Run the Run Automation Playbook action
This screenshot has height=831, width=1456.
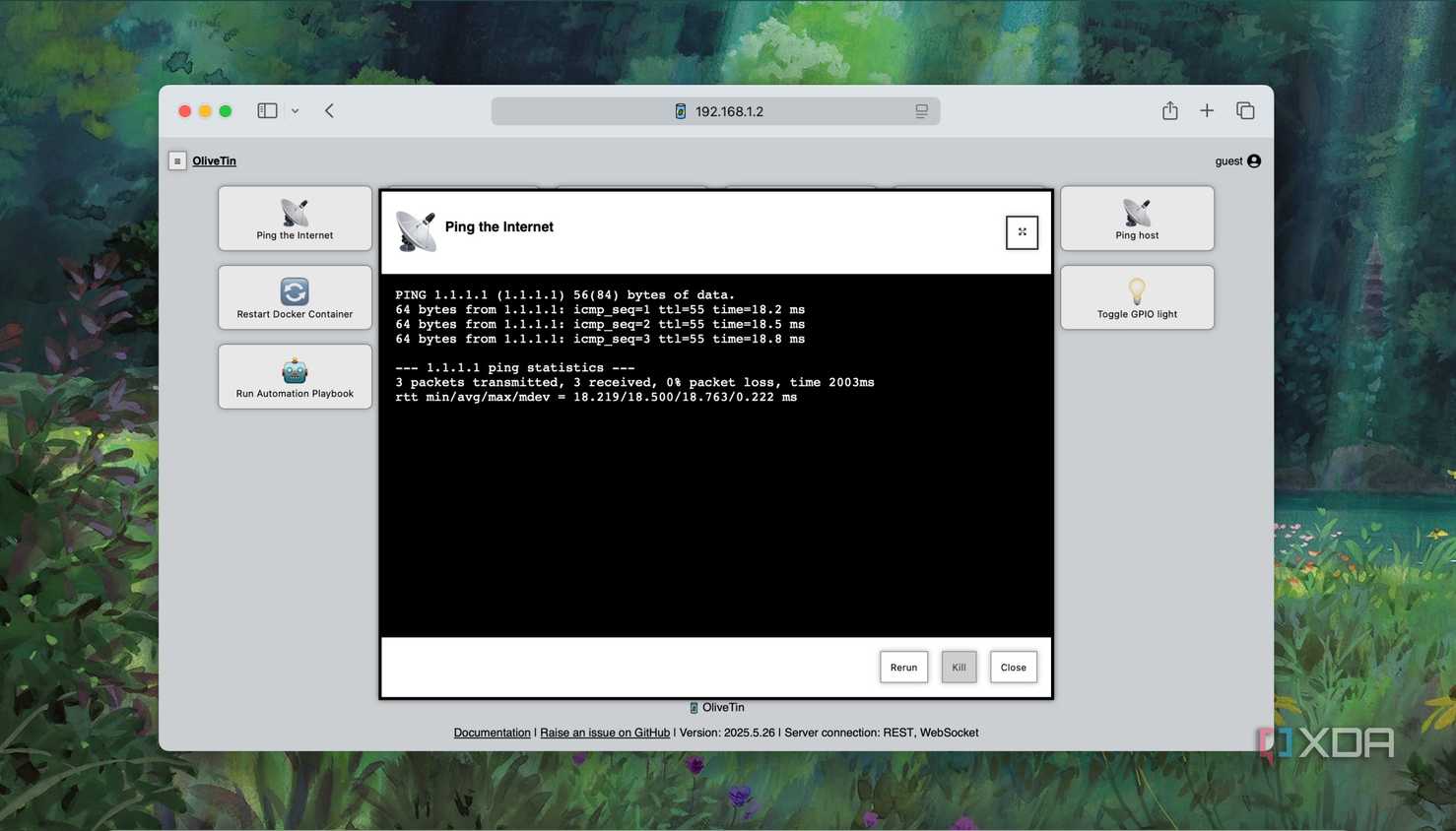coord(295,376)
